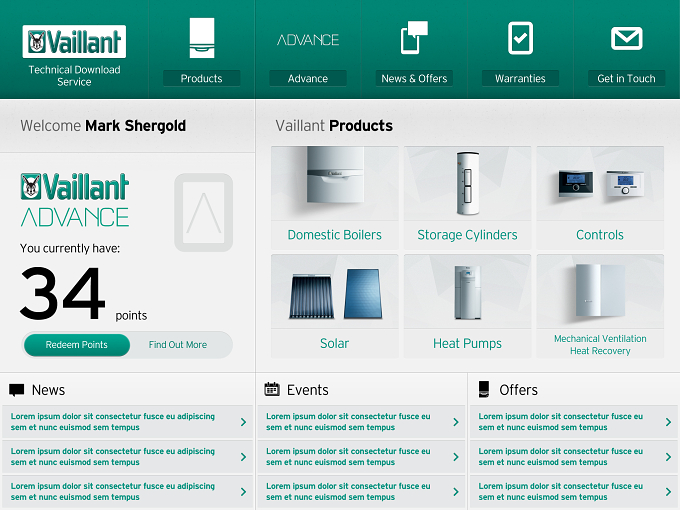Image resolution: width=680 pixels, height=510 pixels.
Task: Open the Controls product link
Action: (600, 235)
